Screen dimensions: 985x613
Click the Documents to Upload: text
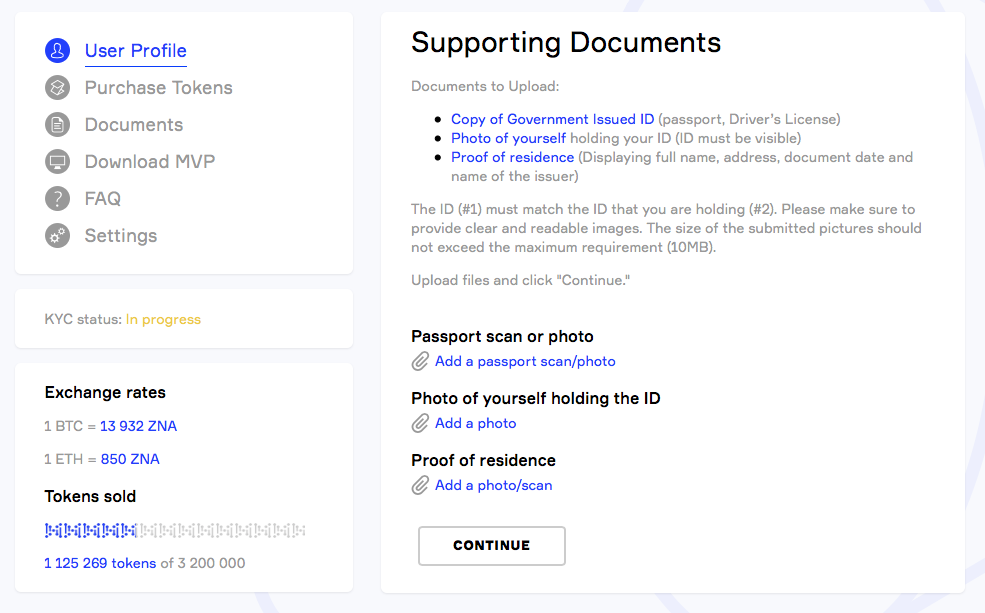point(485,87)
